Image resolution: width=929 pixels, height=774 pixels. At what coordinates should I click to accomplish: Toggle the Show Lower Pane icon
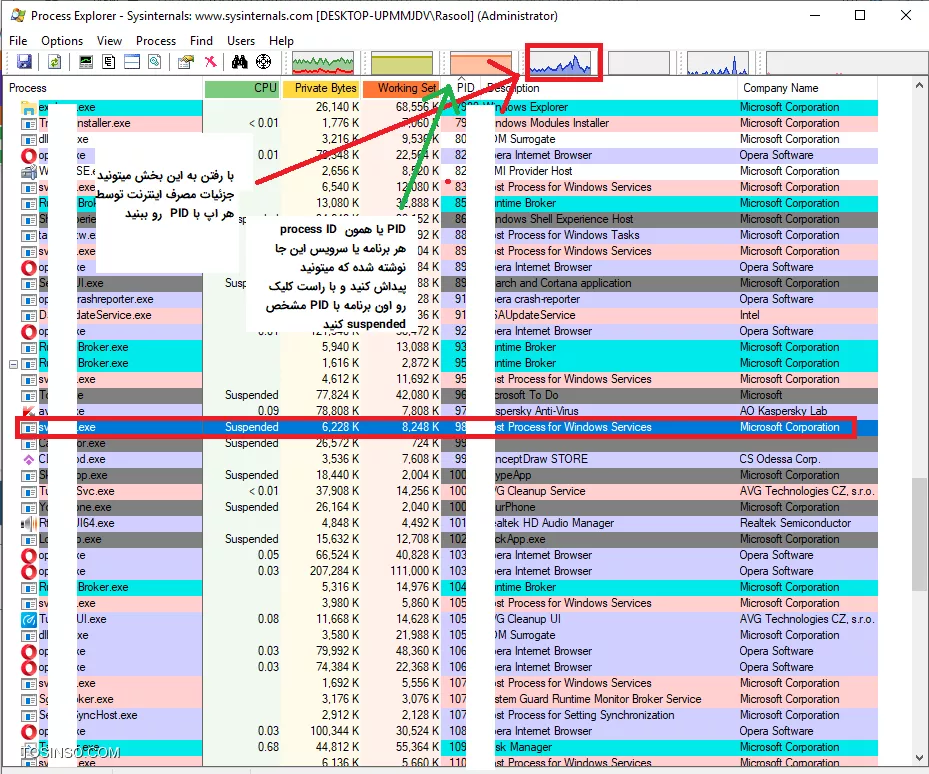[132, 62]
